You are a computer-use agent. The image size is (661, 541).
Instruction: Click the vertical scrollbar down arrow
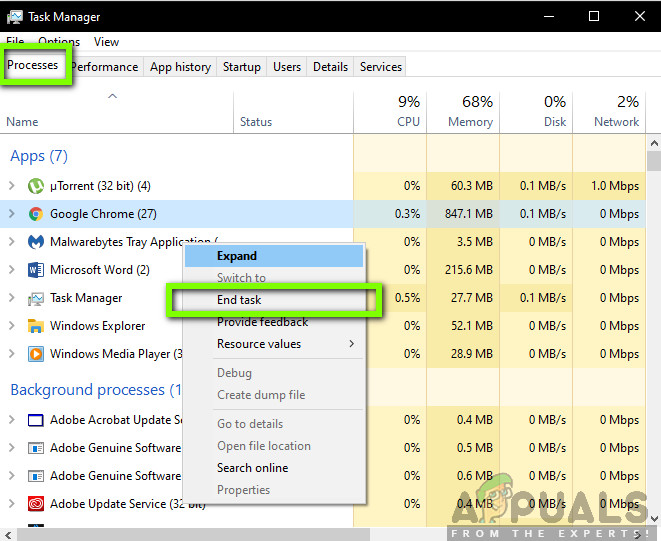654,519
